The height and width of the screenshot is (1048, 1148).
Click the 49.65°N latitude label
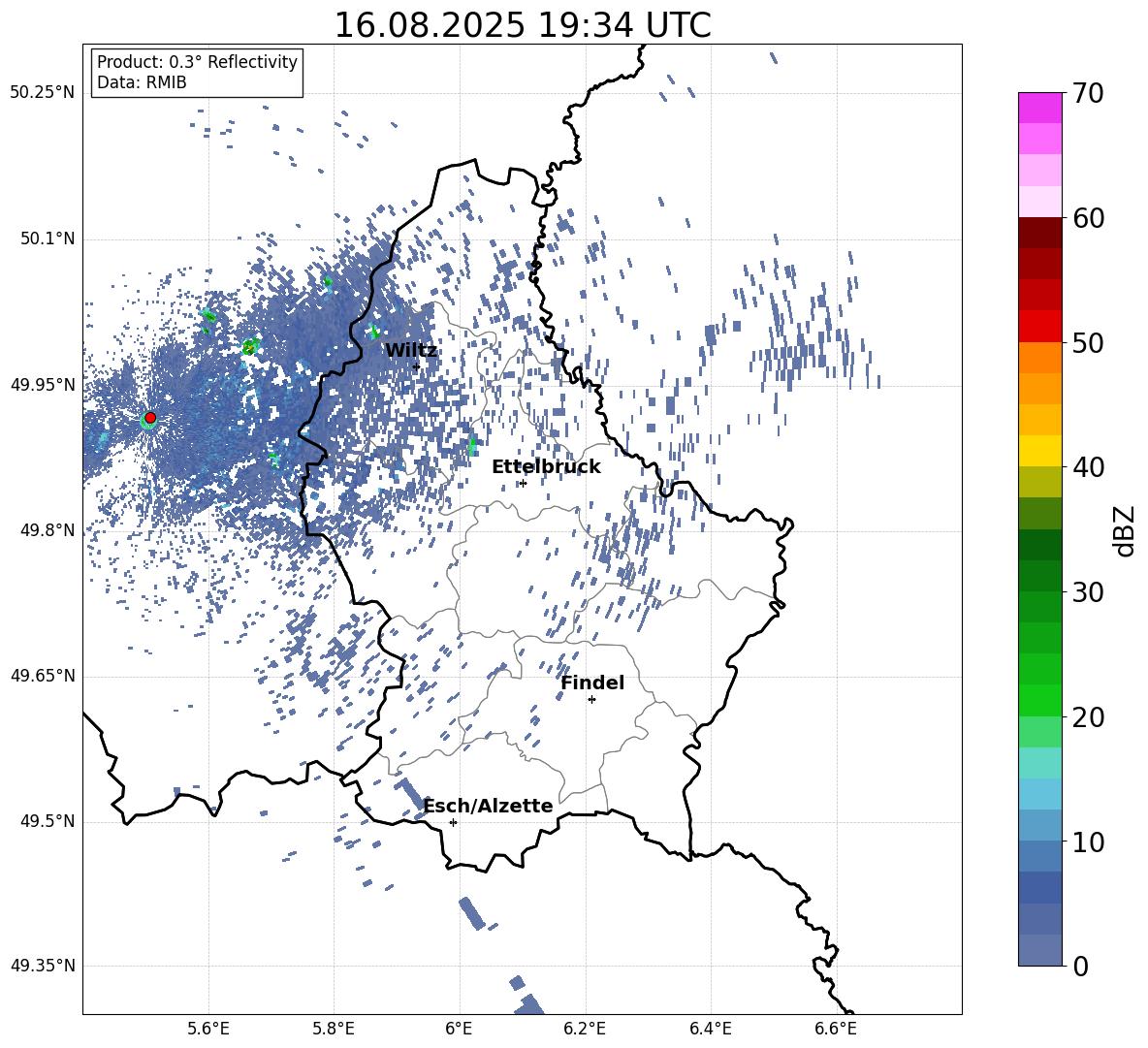pyautogui.click(x=44, y=675)
